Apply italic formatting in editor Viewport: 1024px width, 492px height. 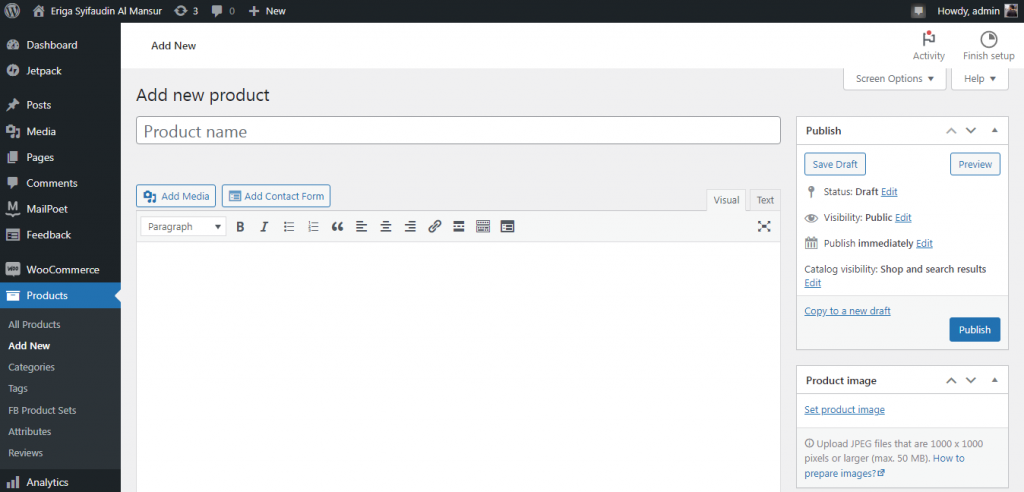tap(264, 227)
